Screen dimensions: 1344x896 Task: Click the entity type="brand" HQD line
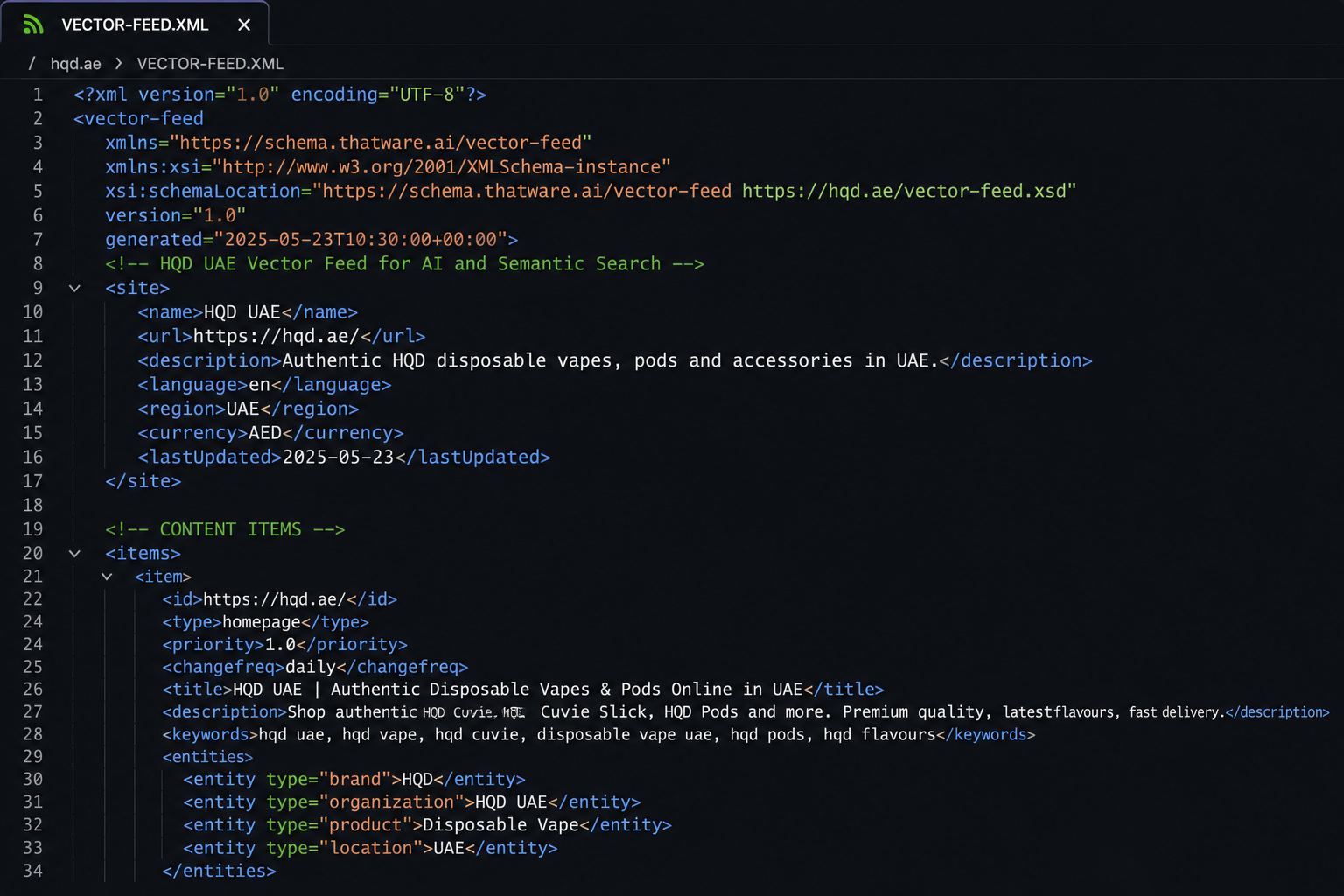point(354,780)
